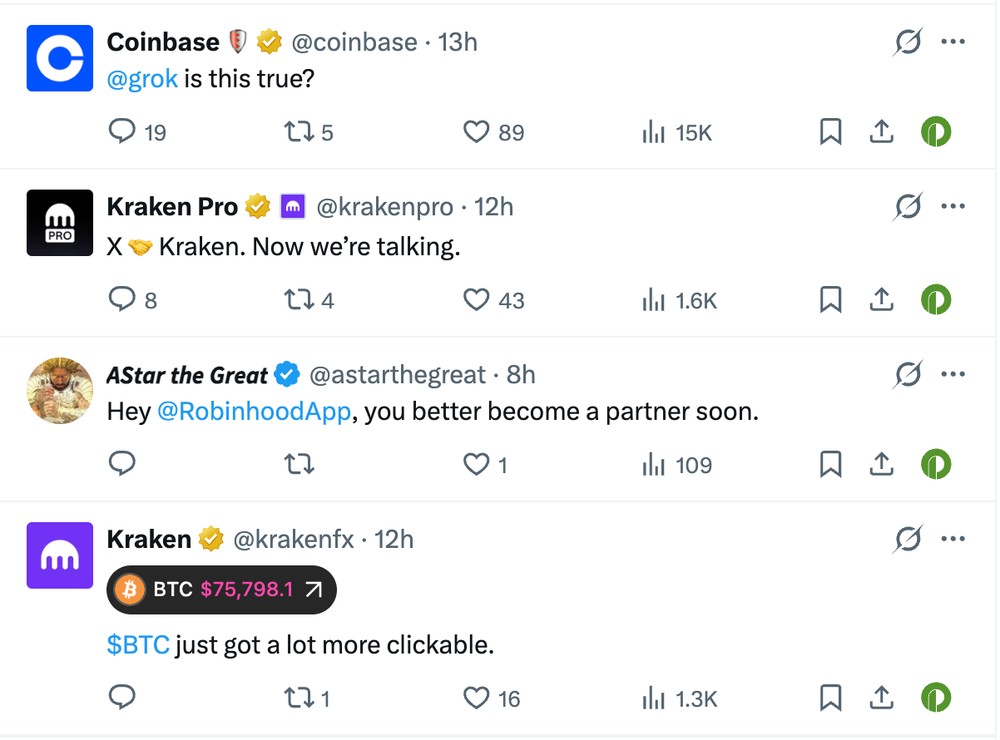Reply to Coinbase's tweet
The width and height of the screenshot is (1000, 740).
pos(122,131)
